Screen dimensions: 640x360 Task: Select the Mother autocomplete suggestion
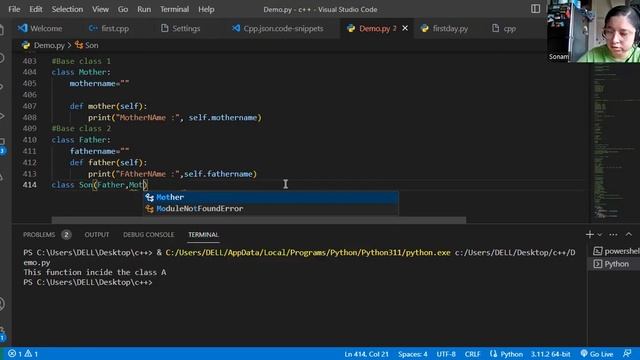click(x=270, y=197)
